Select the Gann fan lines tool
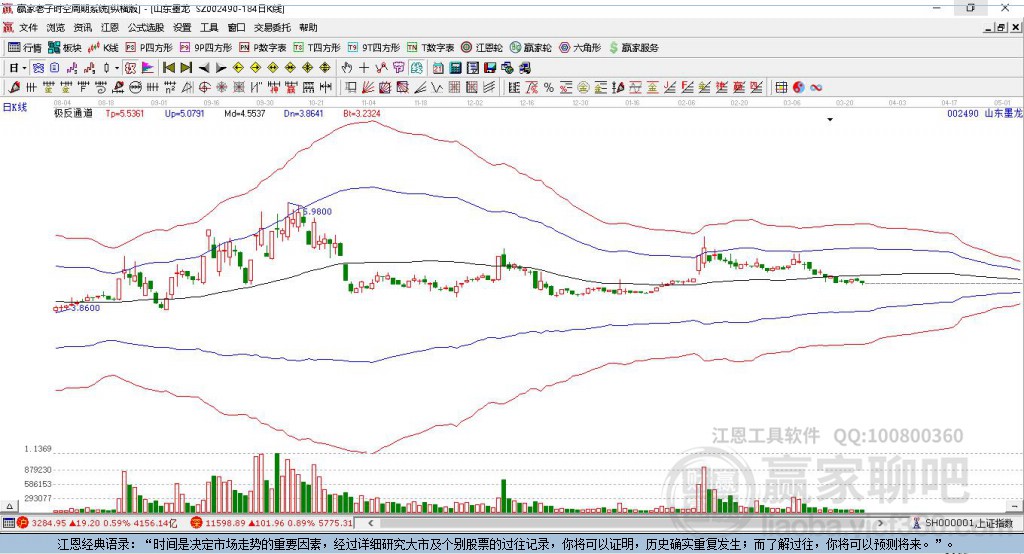The height and width of the screenshot is (554, 1024). tap(368, 87)
